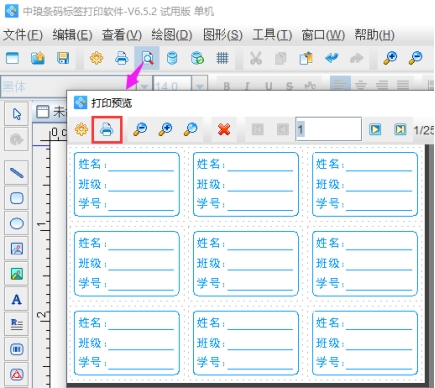Select the text A tool

coord(16,299)
